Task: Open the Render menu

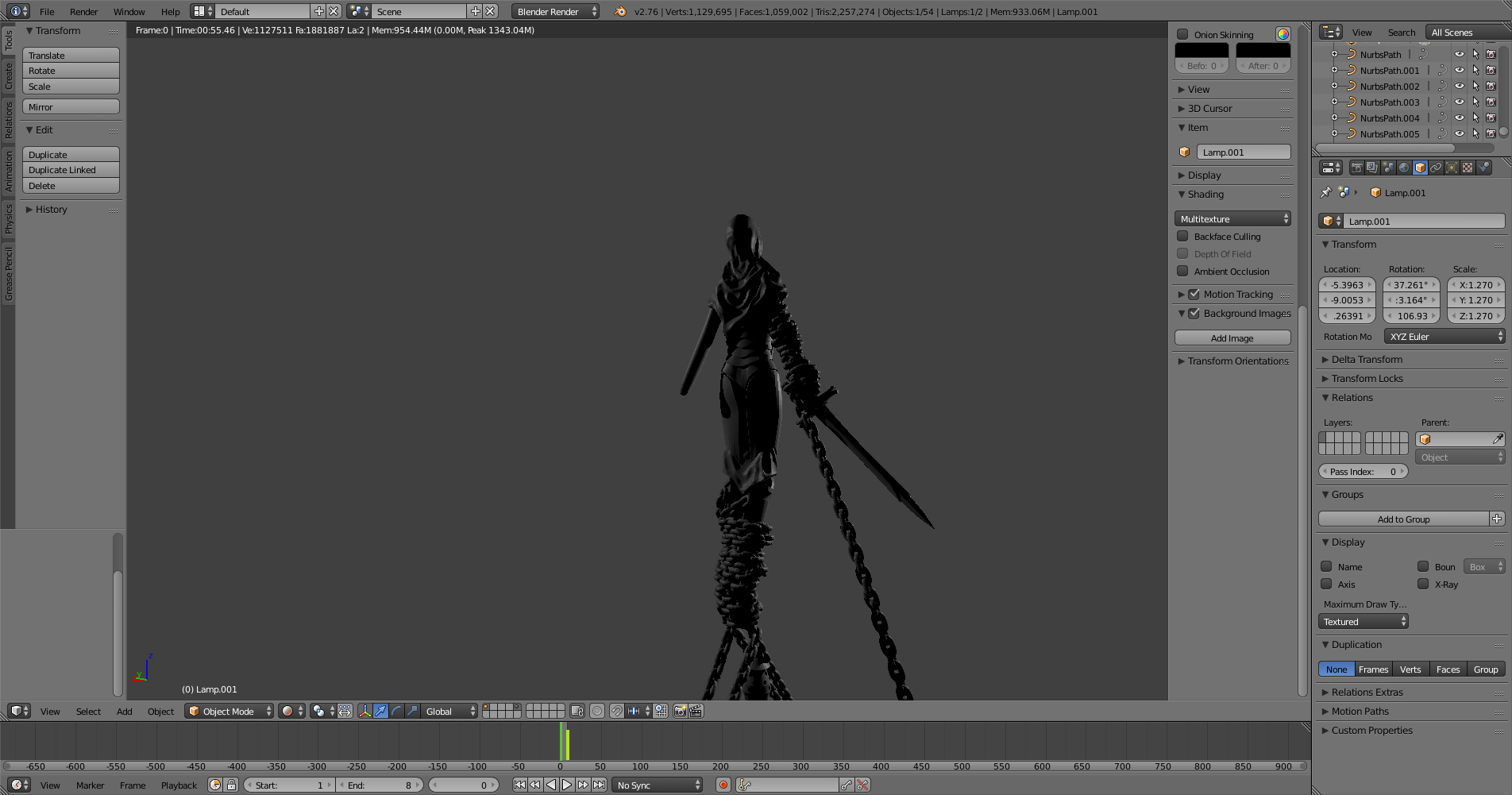Action: coord(83,11)
